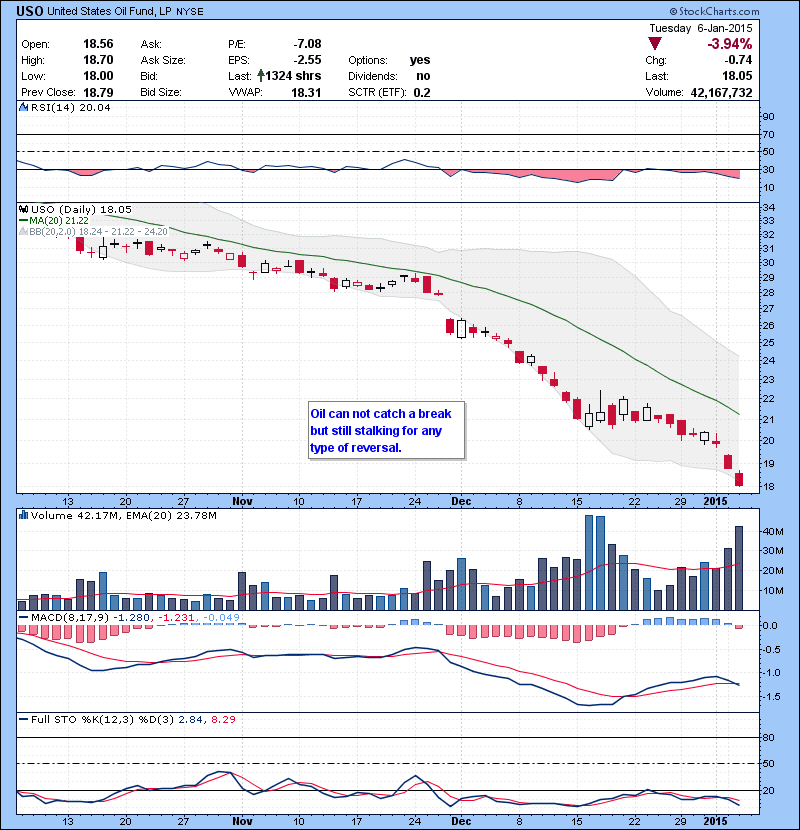Click the blue MACD legend line marker
The image size is (800, 830).
23,617
